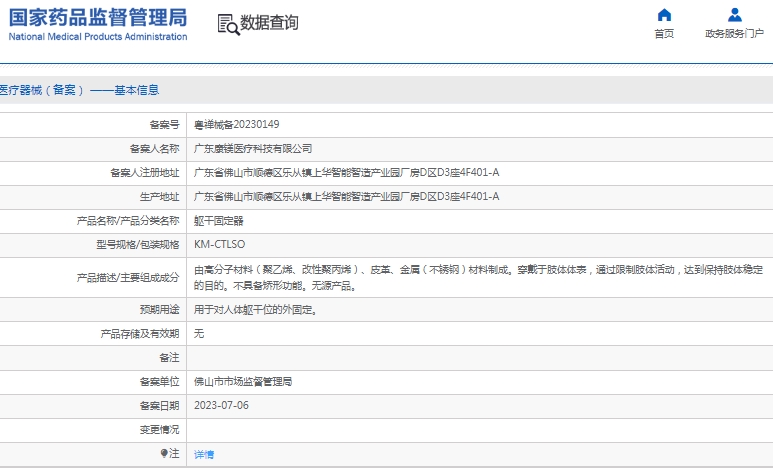The image size is (773, 473).
Task: Select model value KM-CTLSO
Action: [219, 245]
